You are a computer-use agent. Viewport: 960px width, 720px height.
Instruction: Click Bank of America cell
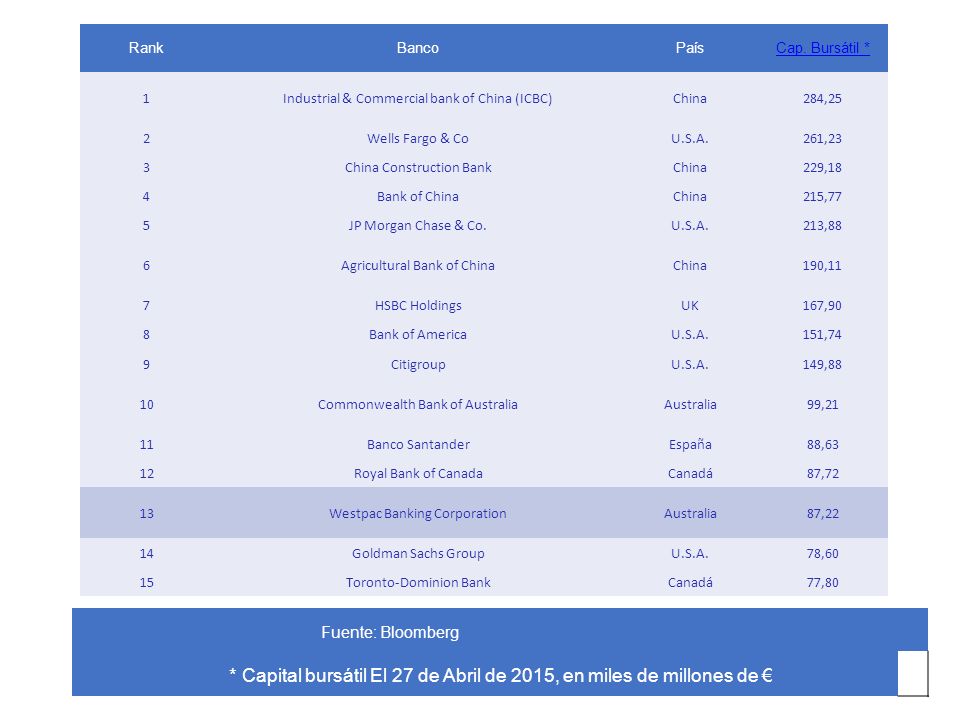pos(418,334)
